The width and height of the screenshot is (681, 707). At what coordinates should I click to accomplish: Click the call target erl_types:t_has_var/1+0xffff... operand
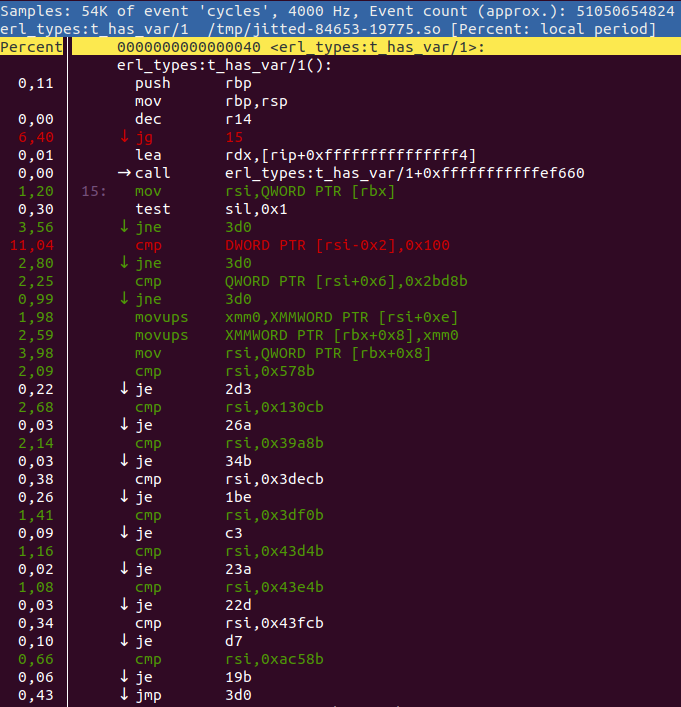click(405, 173)
